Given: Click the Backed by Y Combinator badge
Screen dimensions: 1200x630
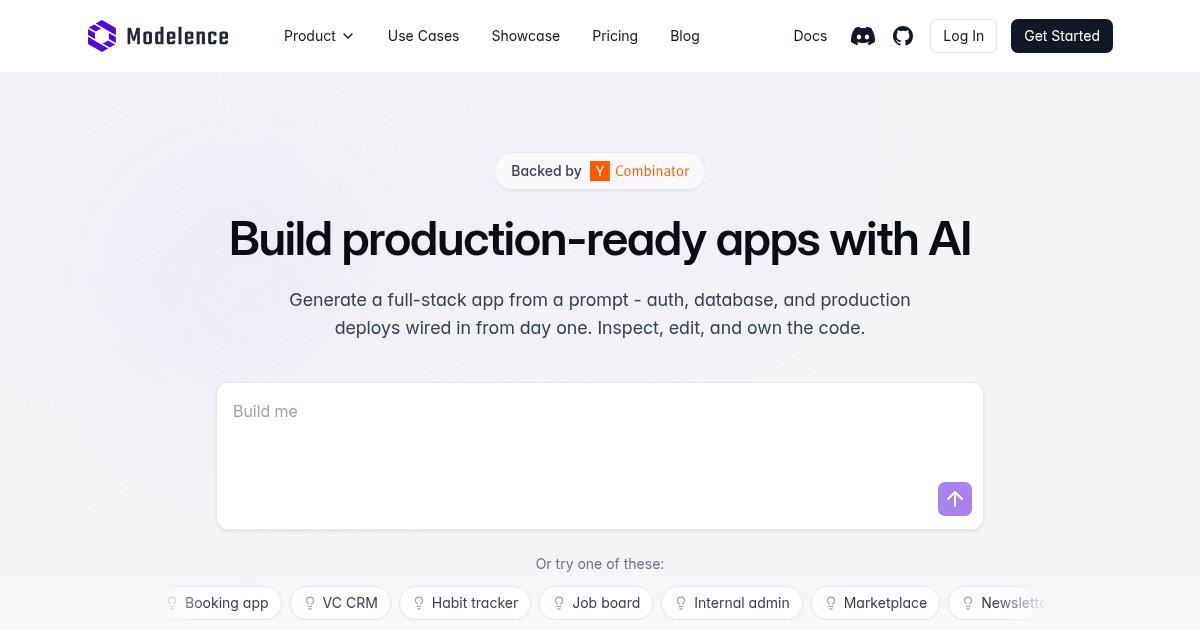Looking at the screenshot, I should coord(600,171).
